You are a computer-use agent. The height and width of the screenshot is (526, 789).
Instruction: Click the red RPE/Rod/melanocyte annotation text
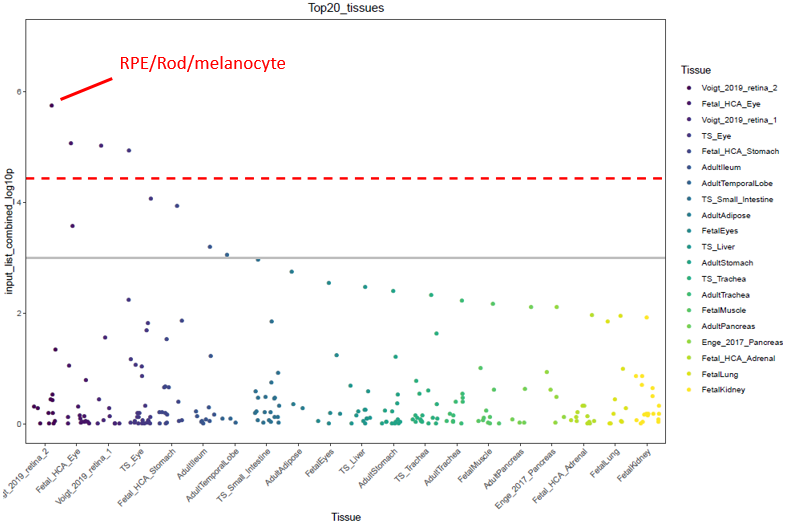click(202, 64)
